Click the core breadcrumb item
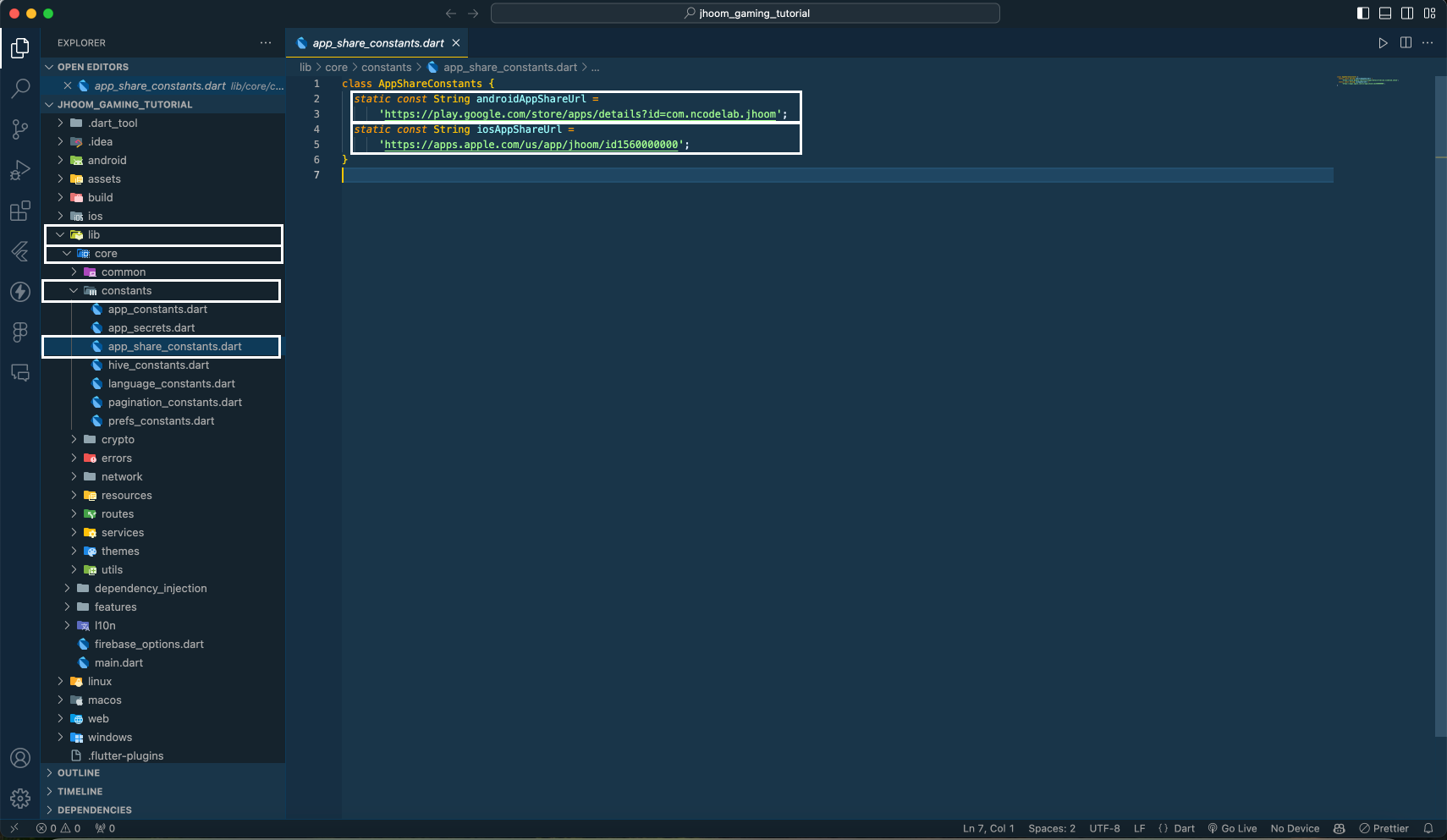The width and height of the screenshot is (1447, 840). pos(337,68)
